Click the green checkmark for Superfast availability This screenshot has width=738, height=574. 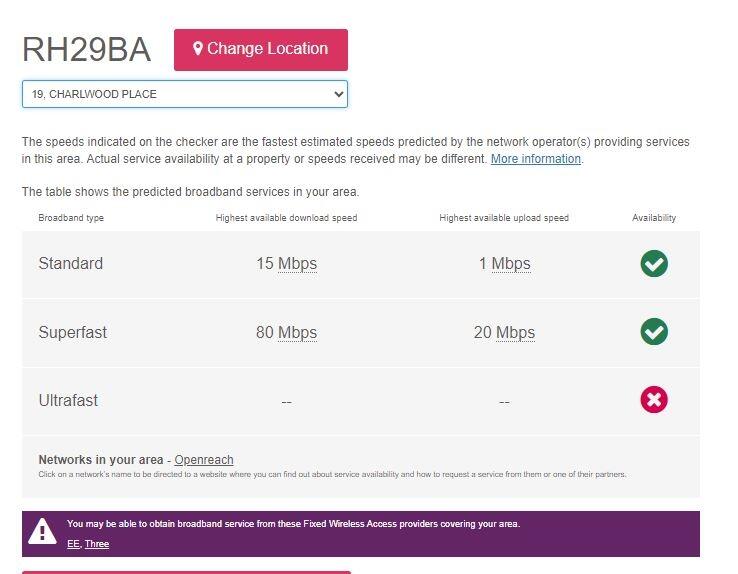pos(654,332)
